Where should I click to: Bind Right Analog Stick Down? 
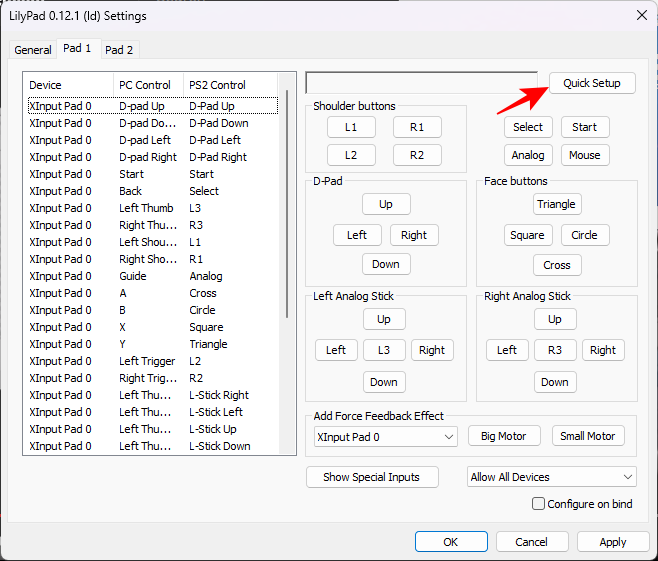(555, 382)
